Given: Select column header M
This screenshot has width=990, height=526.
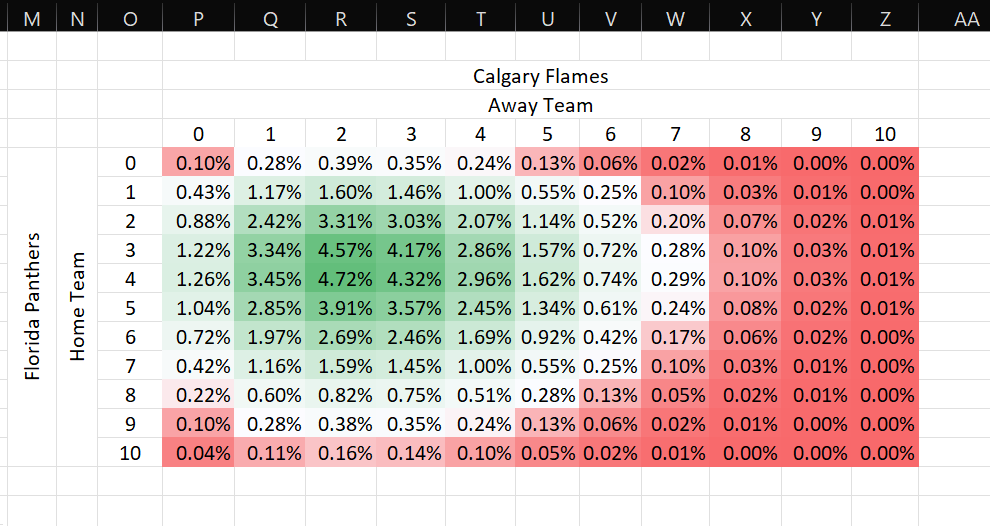Looking at the screenshot, I should (x=32, y=19).
